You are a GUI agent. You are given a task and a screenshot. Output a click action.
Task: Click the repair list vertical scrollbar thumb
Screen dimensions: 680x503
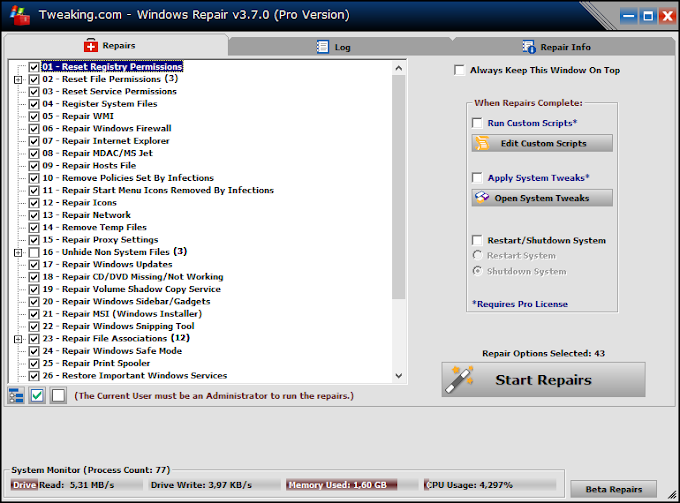[x=399, y=187]
